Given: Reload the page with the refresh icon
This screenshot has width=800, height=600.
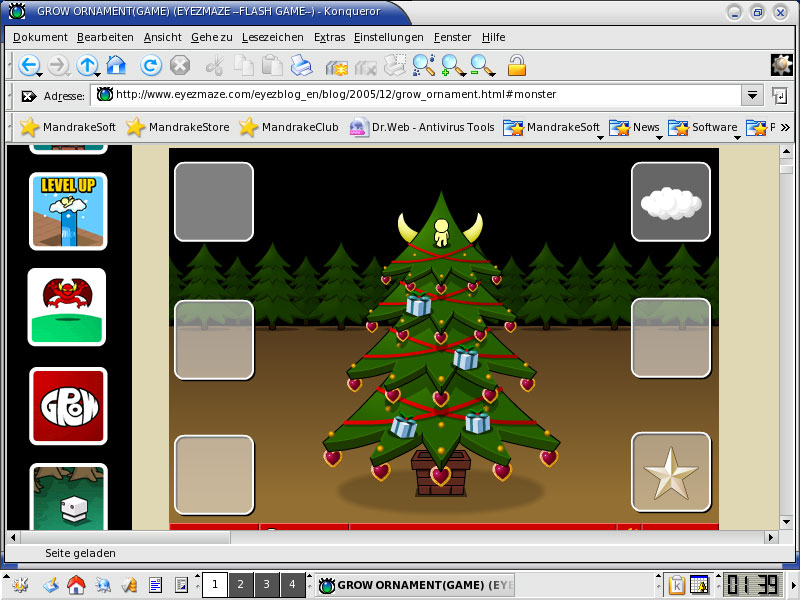Looking at the screenshot, I should 150,66.
